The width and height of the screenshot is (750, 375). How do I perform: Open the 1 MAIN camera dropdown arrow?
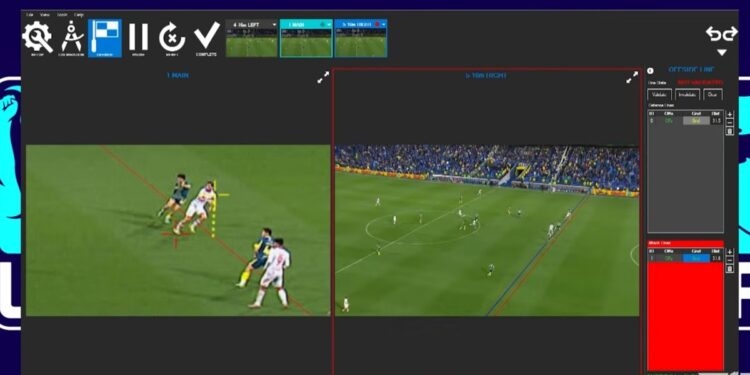point(329,24)
